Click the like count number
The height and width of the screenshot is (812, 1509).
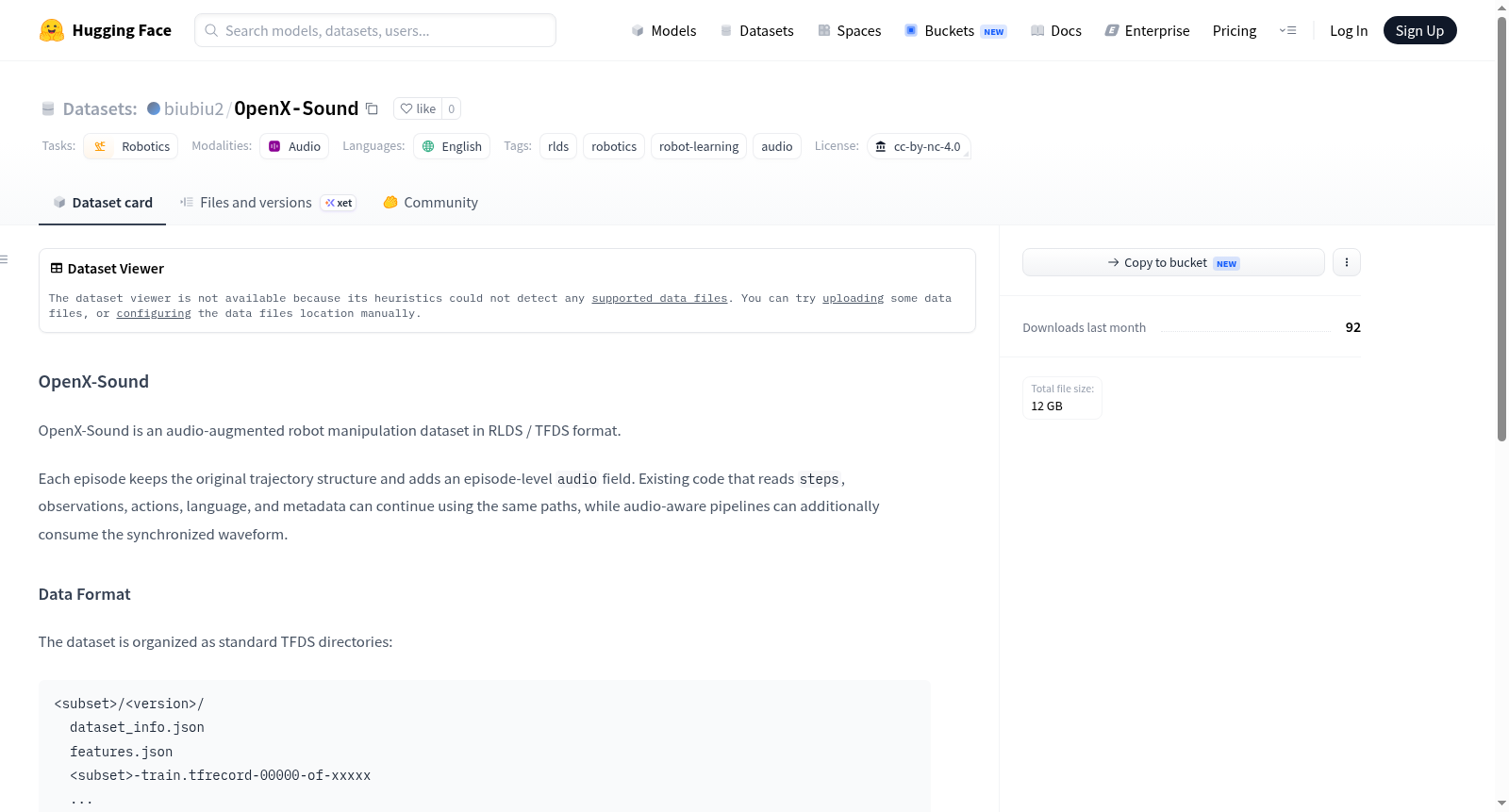(452, 108)
